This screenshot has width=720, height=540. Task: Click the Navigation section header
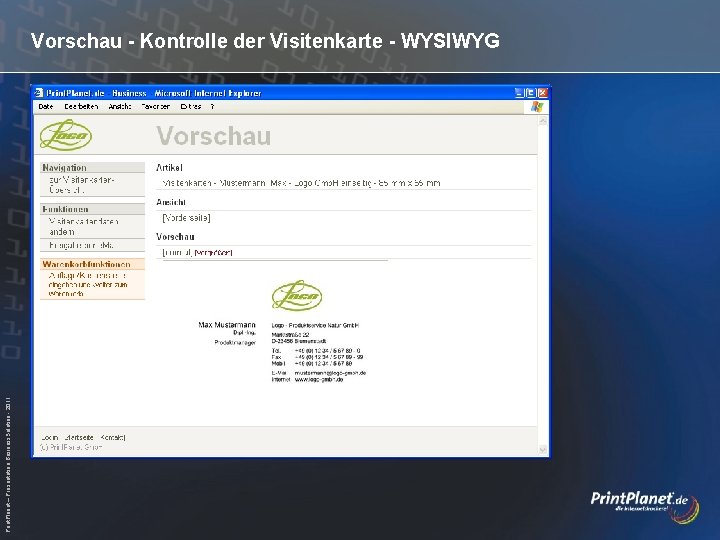(x=92, y=168)
